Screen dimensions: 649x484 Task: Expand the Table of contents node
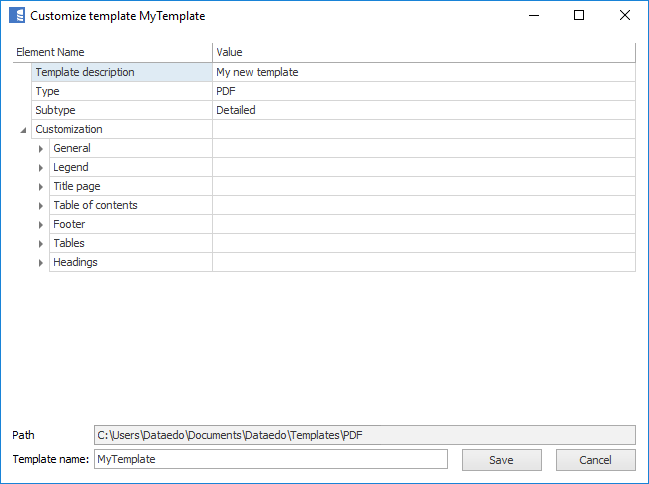[41, 206]
